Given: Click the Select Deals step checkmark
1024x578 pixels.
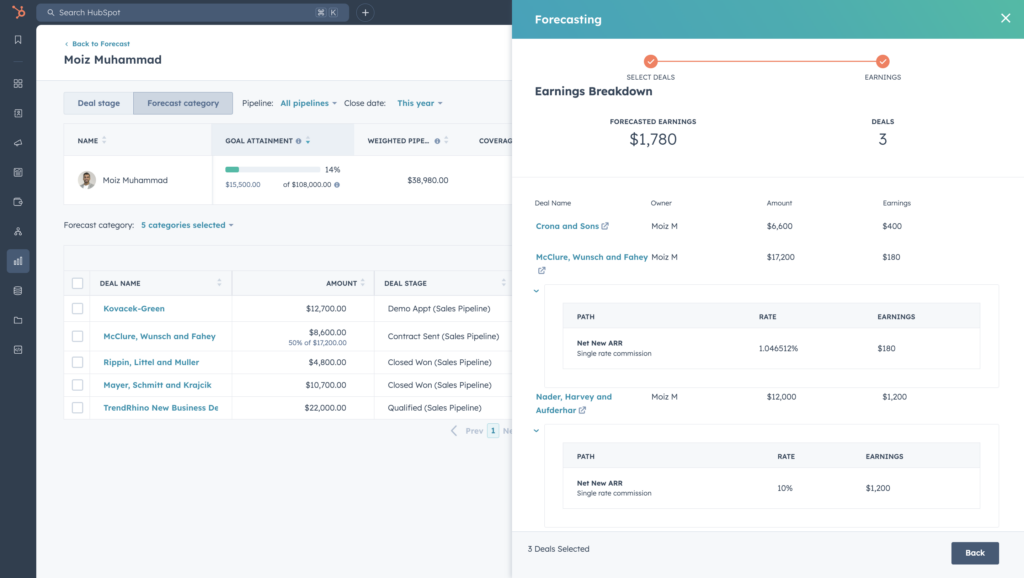Looking at the screenshot, I should click(x=650, y=61).
